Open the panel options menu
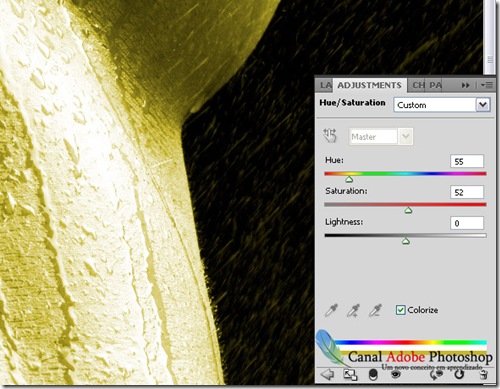Image resolution: width=500 pixels, height=389 pixels. [487, 85]
